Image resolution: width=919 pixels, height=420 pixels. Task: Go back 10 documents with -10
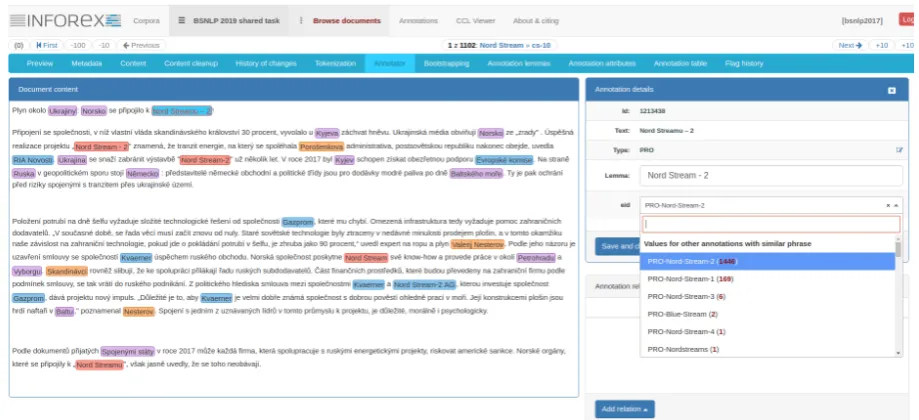tap(104, 45)
